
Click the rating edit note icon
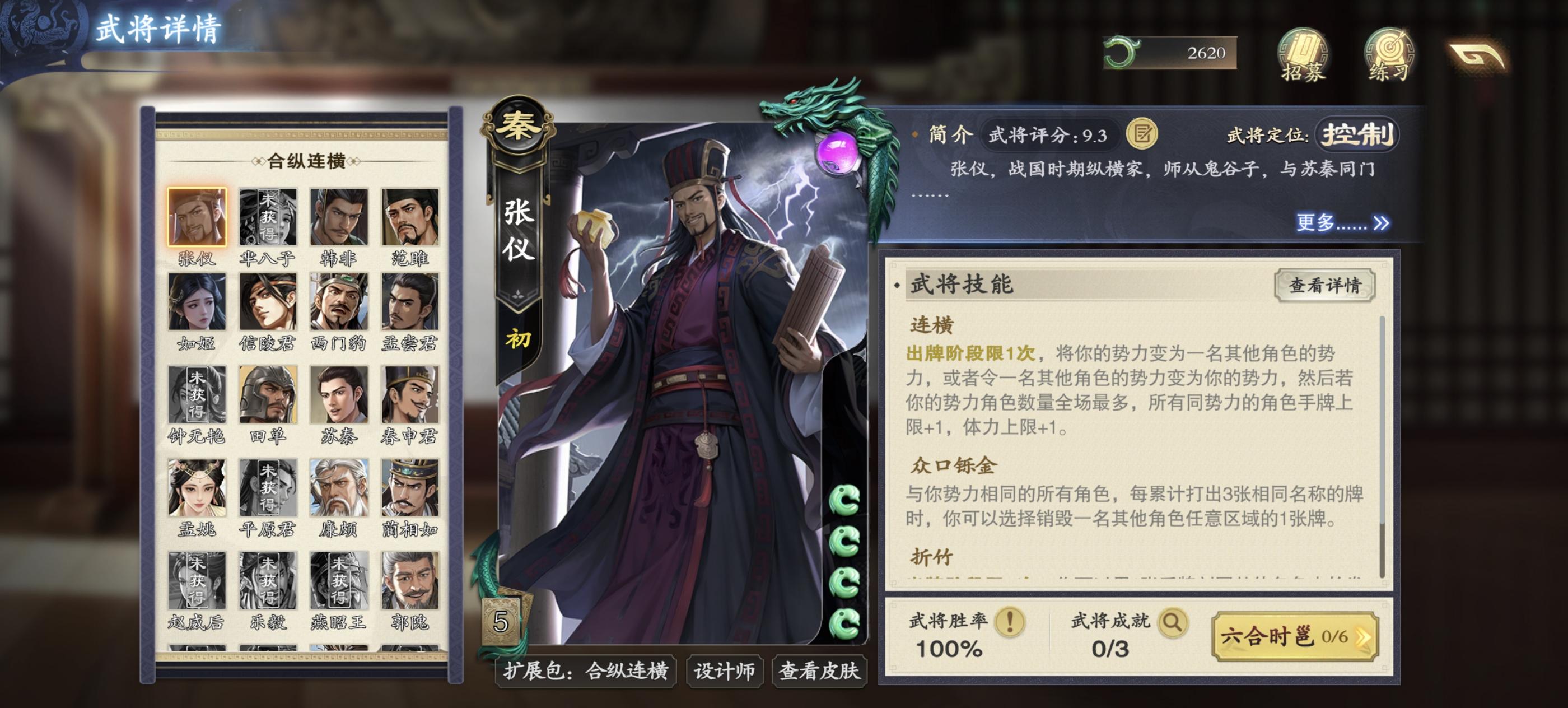[x=1141, y=134]
